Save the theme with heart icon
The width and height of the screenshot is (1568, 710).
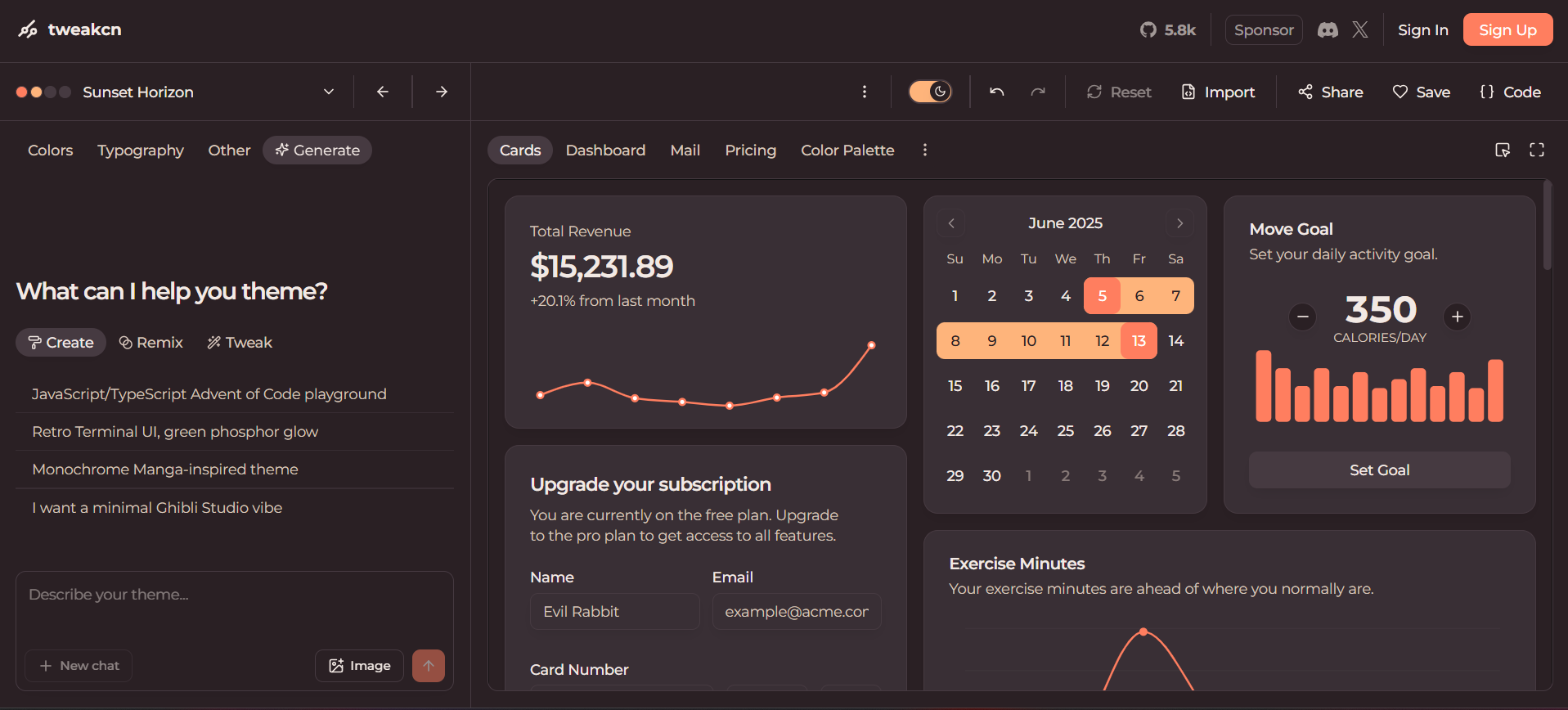(x=1422, y=92)
